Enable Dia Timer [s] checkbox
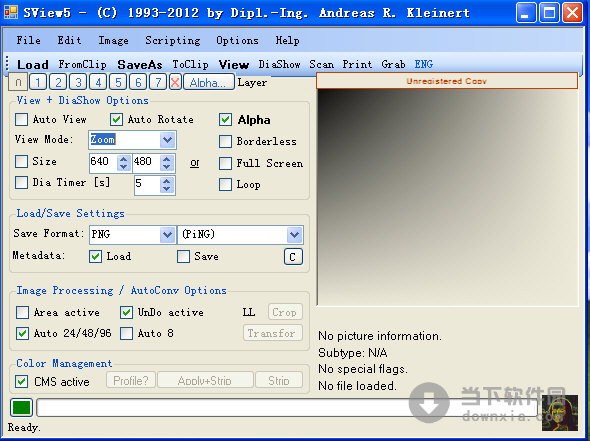This screenshot has height=441, width=590. pyautogui.click(x=21, y=182)
